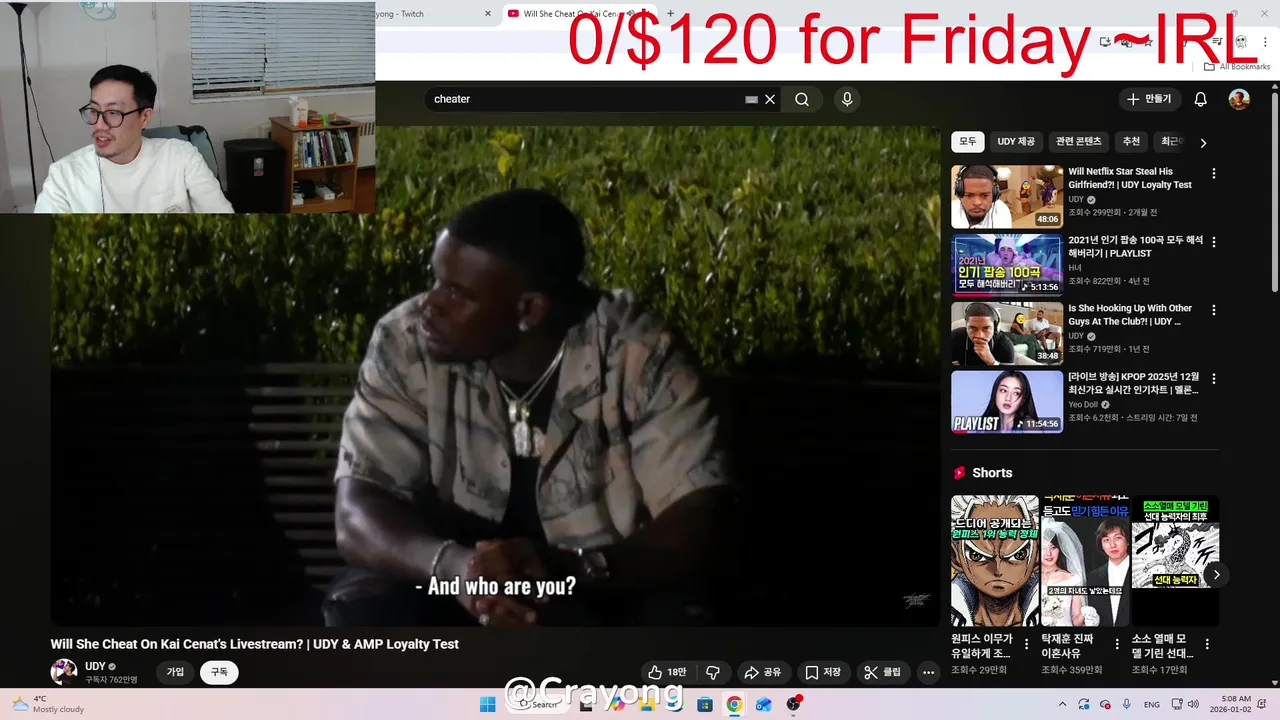Open Outlook from the taskbar
Image resolution: width=1280 pixels, height=720 pixels.
coord(763,704)
